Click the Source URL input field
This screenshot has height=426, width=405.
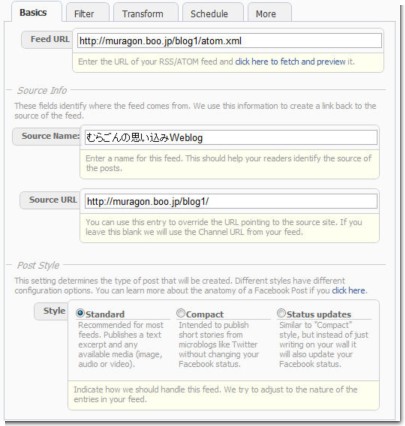coord(231,201)
